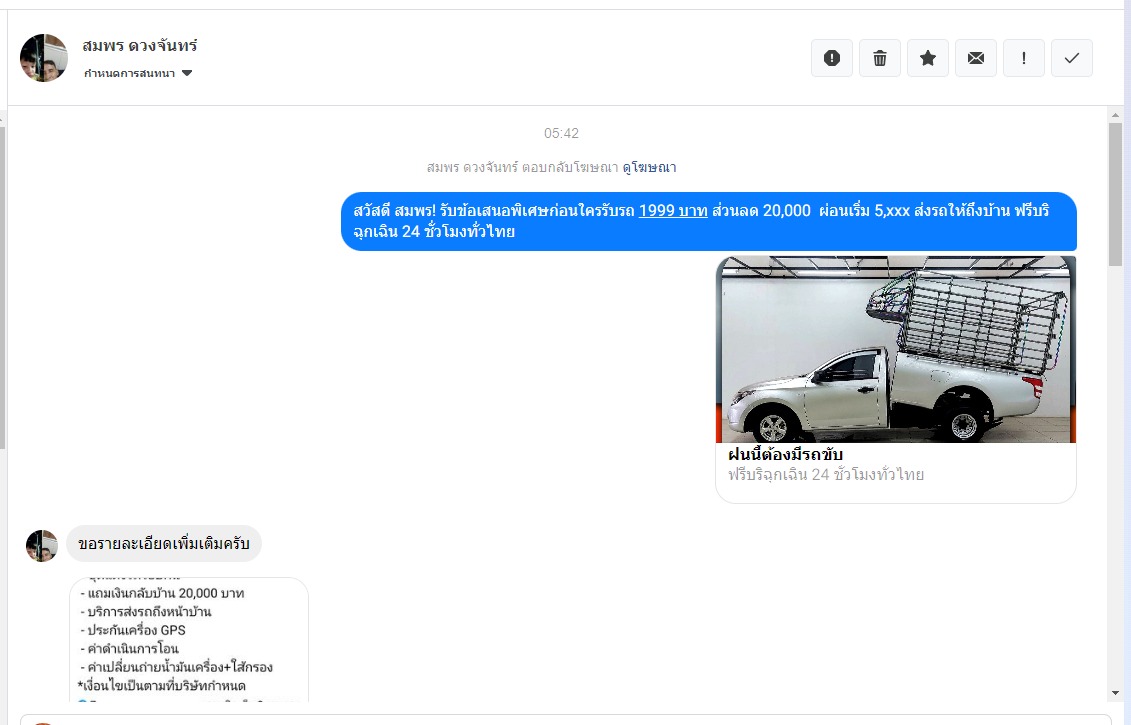The image size is (1131, 725).
Task: Click the conversation scrollbar thumb
Action: pos(1115,194)
